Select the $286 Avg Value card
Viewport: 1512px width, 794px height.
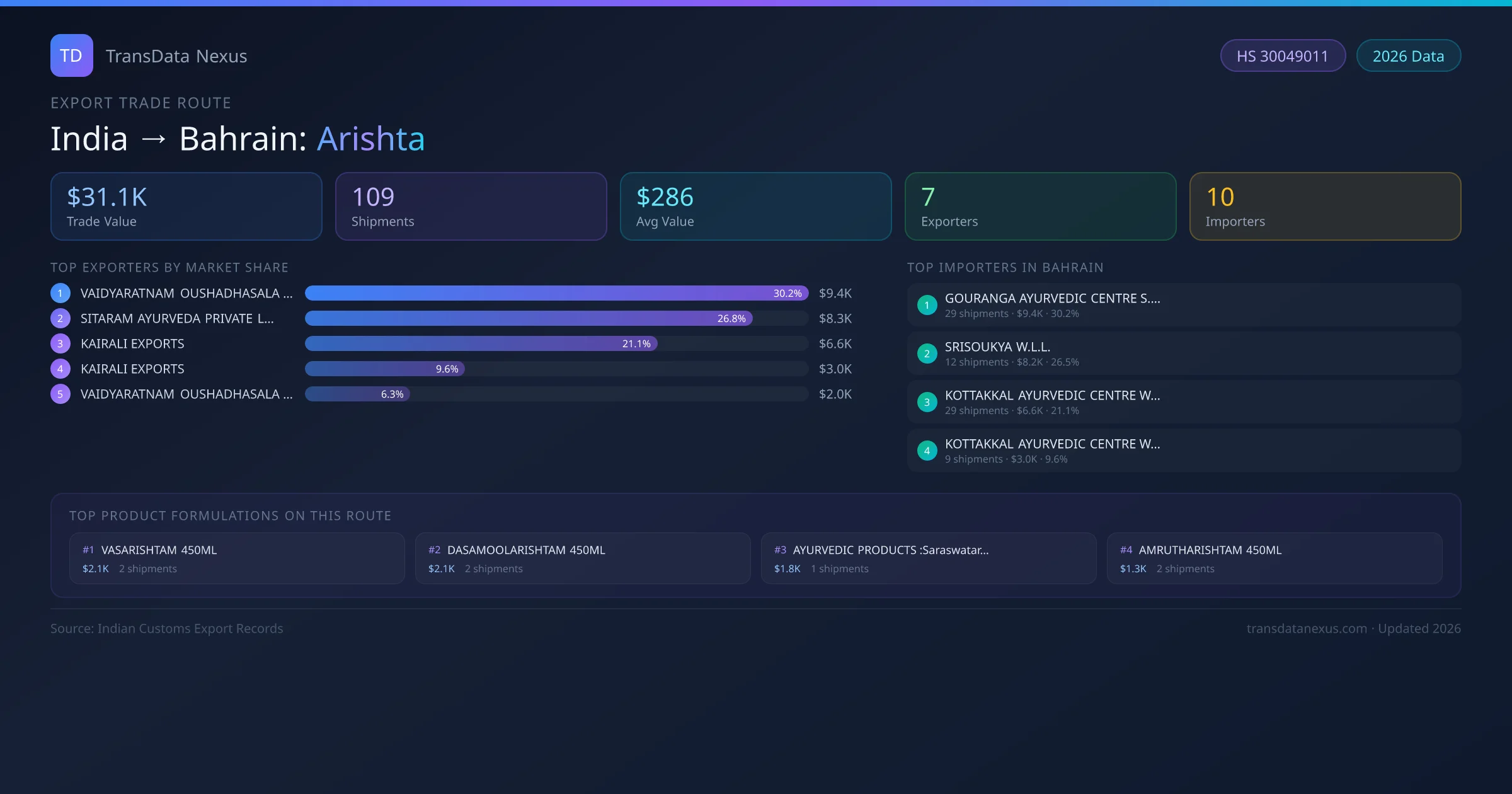pyautogui.click(x=755, y=206)
